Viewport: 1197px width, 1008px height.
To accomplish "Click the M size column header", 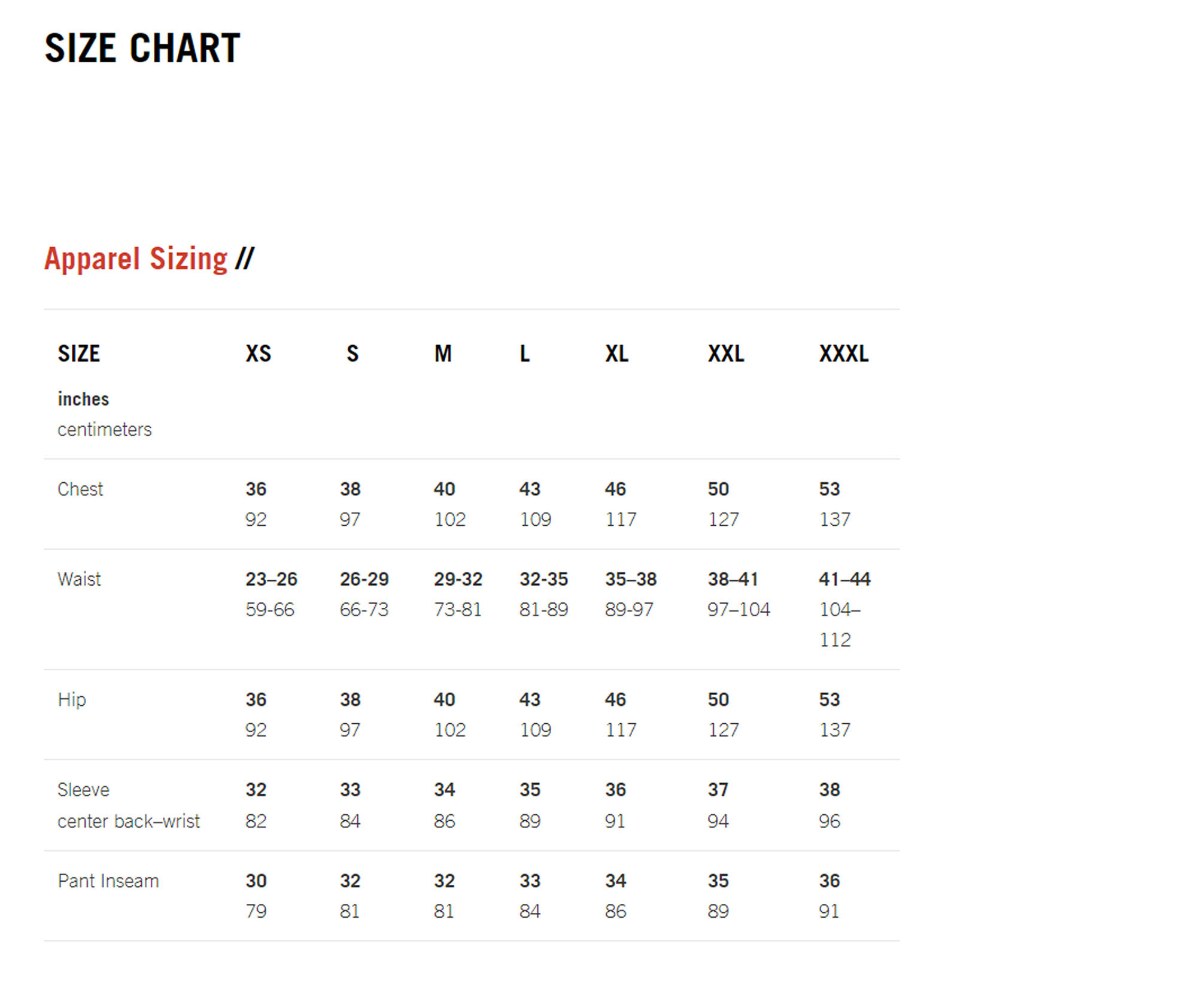I will point(443,354).
